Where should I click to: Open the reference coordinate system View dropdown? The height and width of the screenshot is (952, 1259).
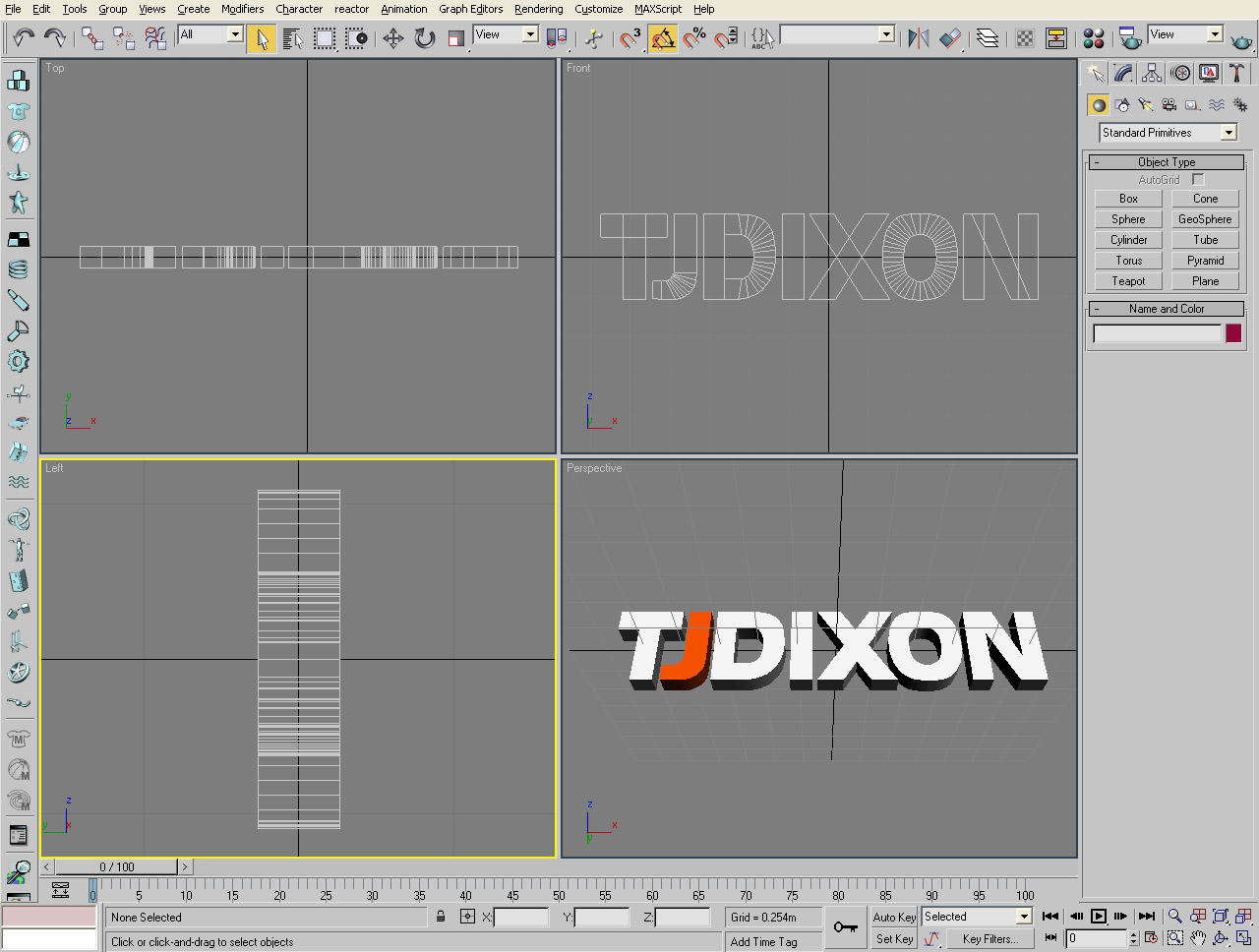coord(529,33)
